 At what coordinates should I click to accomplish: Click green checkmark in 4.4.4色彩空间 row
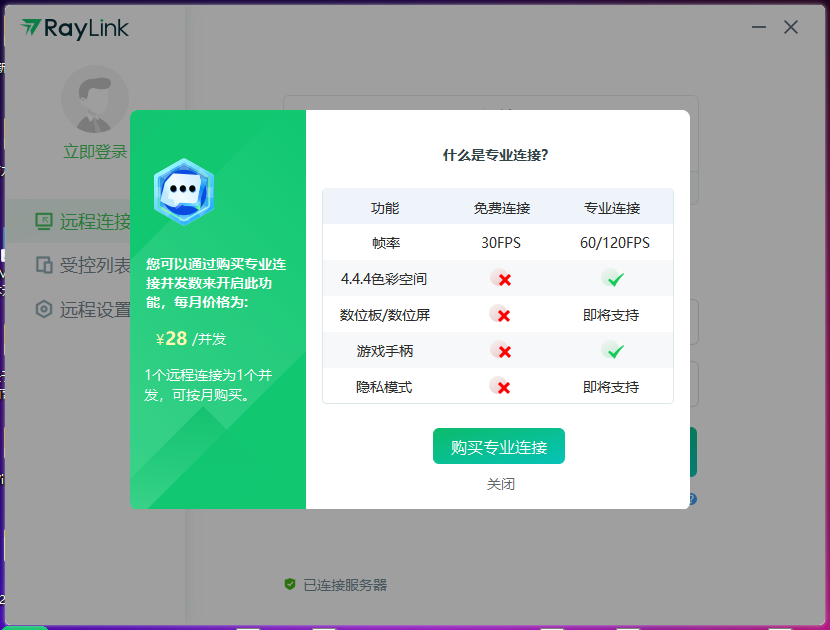point(614,279)
